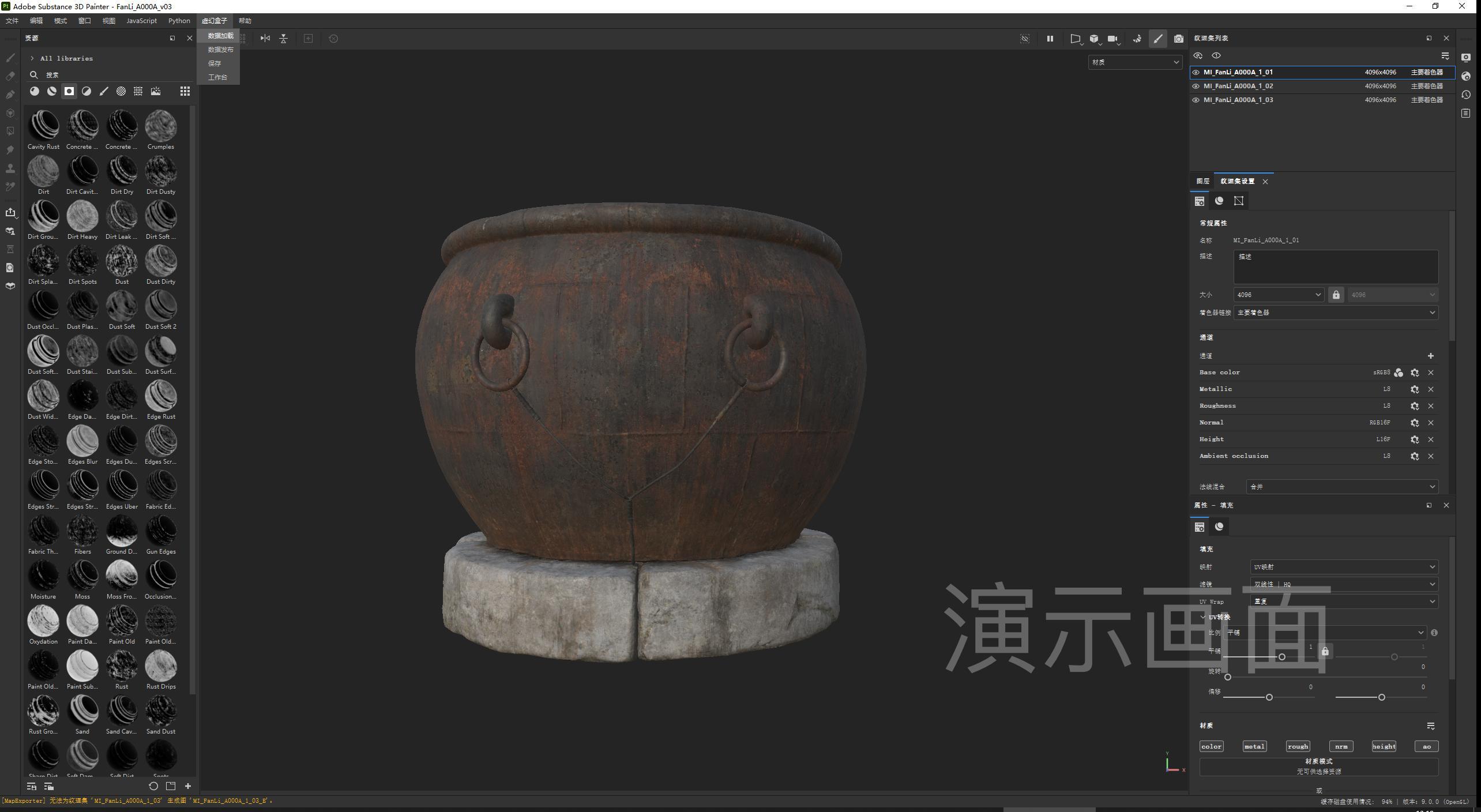Click the 描述 description text box
Screen dimensions: 1481x812
(1336, 266)
